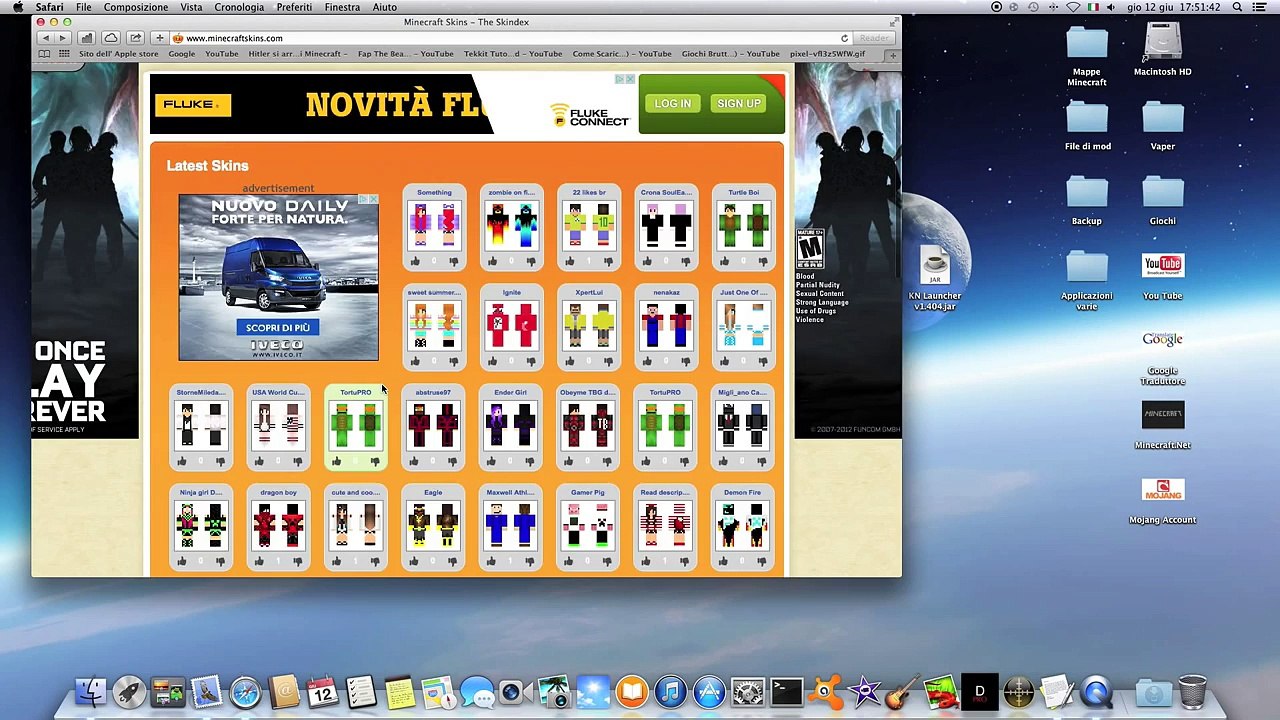Open the "nenakaz" skin thumbnail
The image size is (1280, 720).
click(666, 325)
